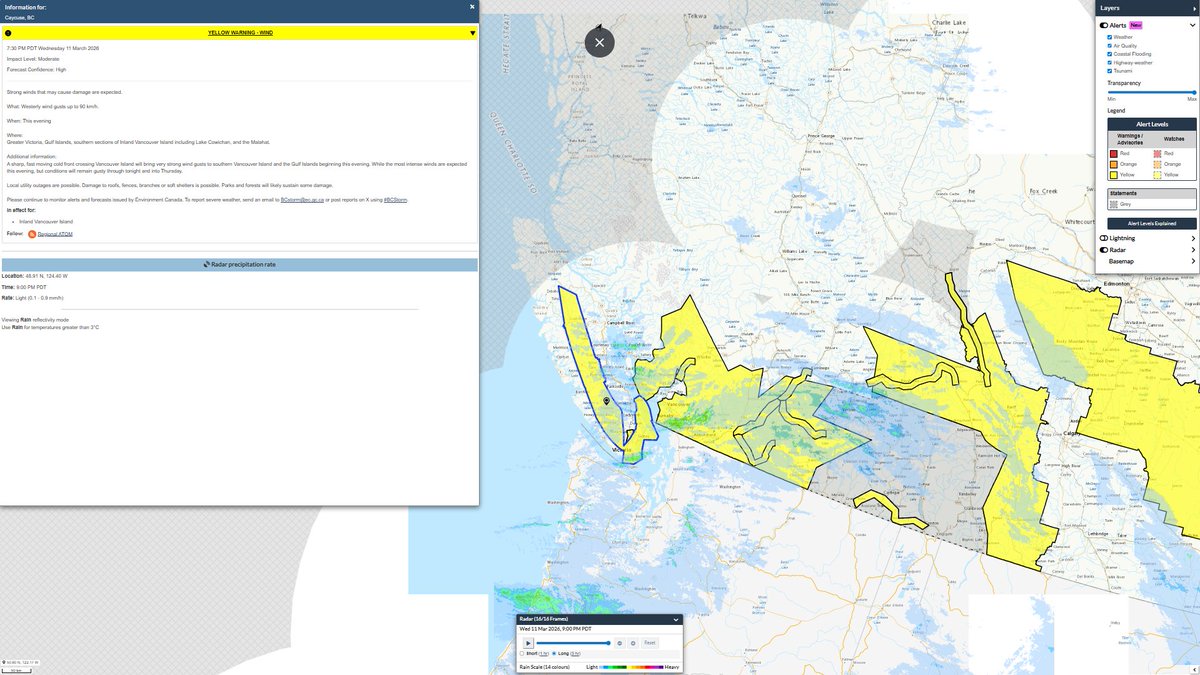Collapse the Layers panel arrow
Screen dimensions: 1200x675
1194,9
